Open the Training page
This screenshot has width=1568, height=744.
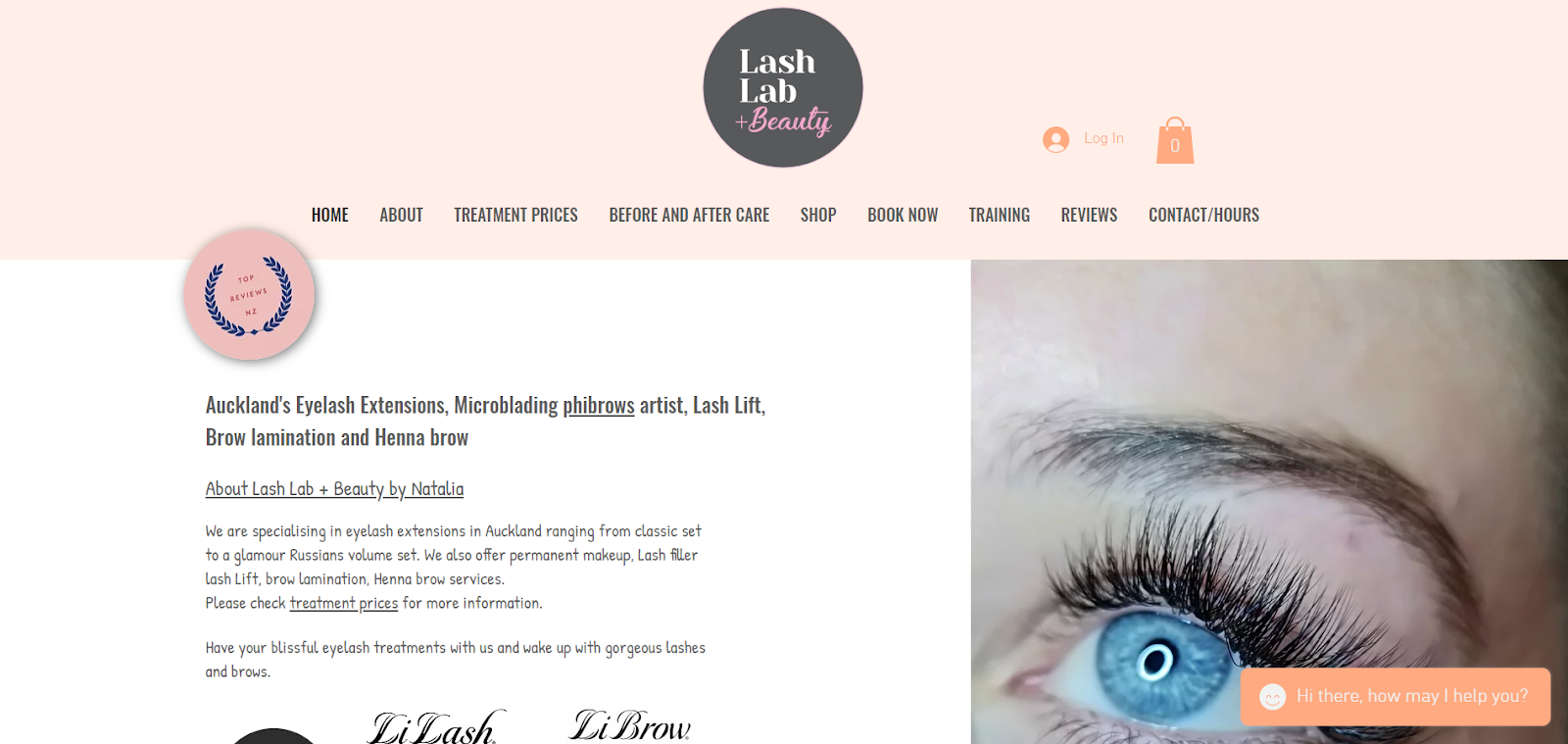tap(1000, 215)
